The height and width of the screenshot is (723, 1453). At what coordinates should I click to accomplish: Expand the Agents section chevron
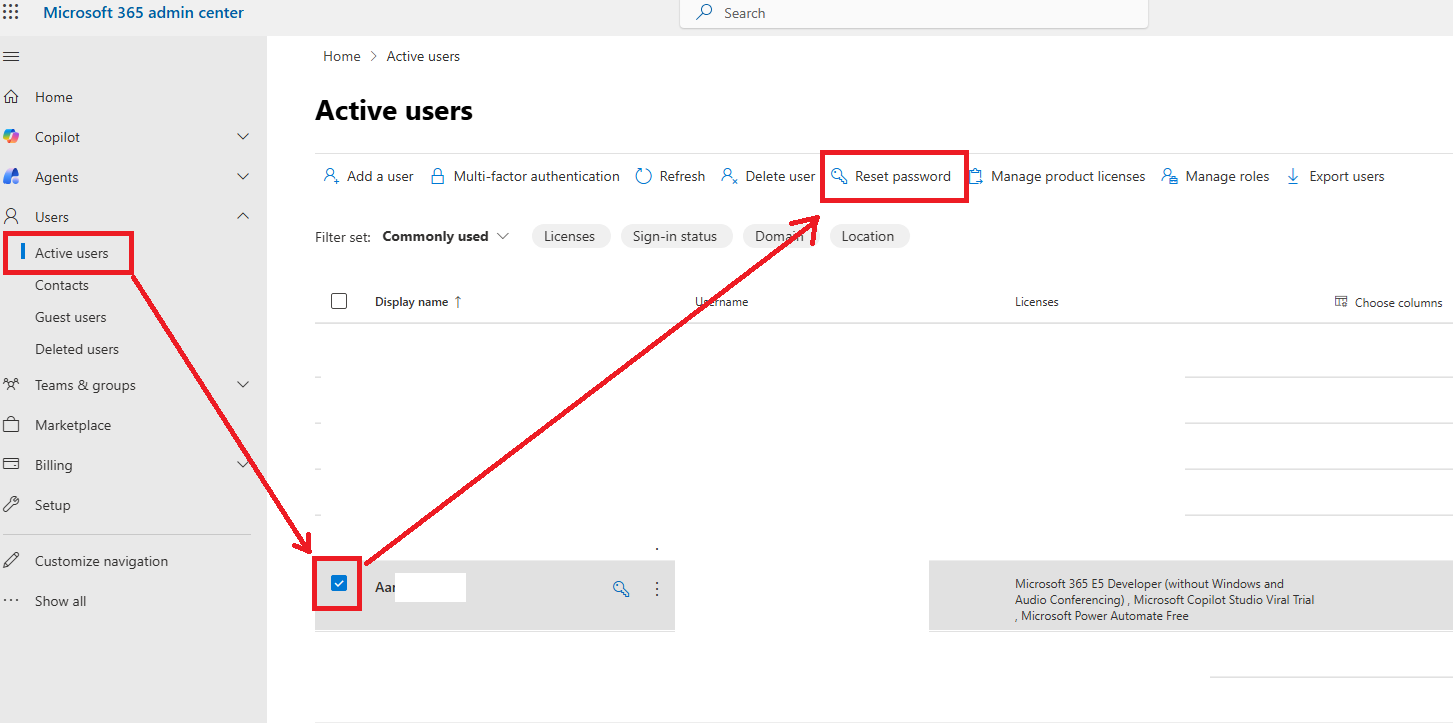click(243, 176)
